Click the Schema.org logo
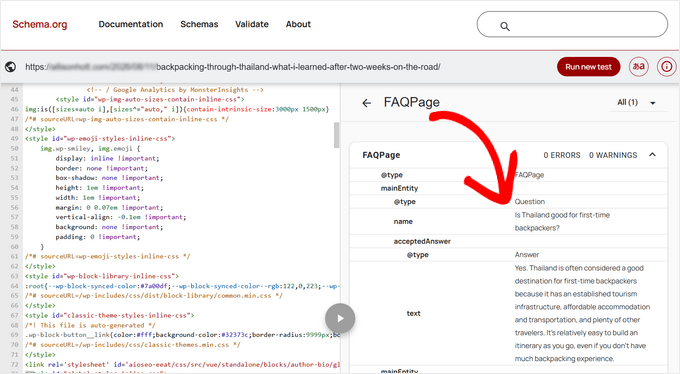Screen dimensions: 680x374 click(x=39, y=24)
